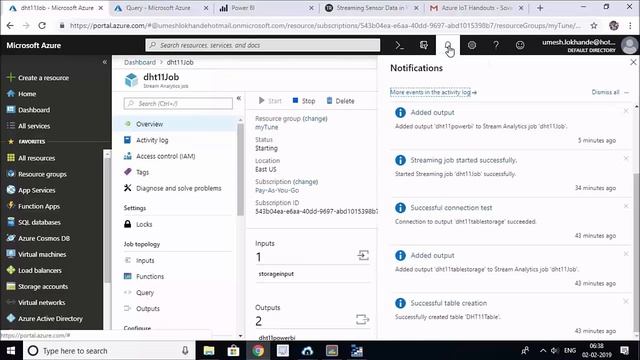Open Functions under Job topology
Image resolution: width=640 pixels, height=360 pixels.
[149, 276]
